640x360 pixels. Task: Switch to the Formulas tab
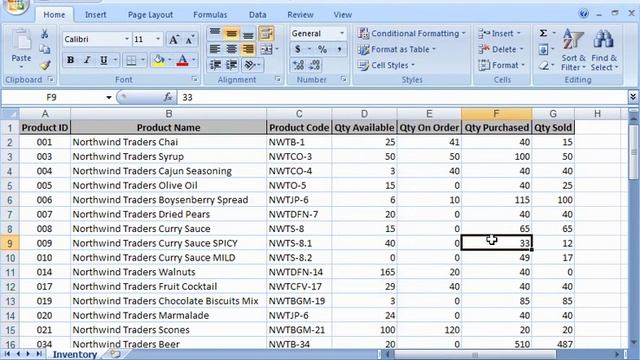coord(210,15)
